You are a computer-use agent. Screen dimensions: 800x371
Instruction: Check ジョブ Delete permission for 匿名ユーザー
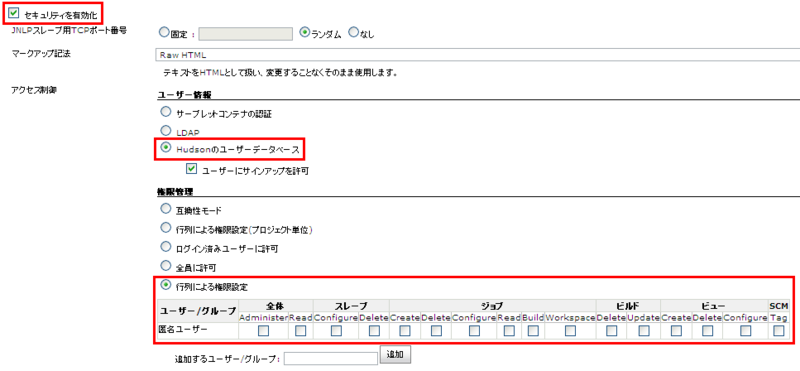(x=436, y=331)
